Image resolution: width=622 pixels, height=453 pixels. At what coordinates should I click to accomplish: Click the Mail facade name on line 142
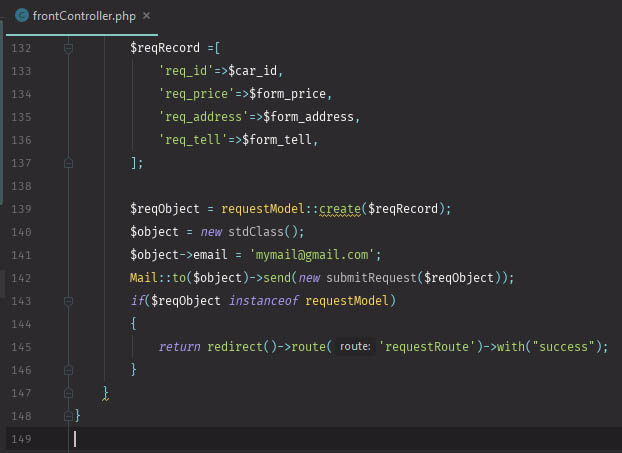click(145, 277)
